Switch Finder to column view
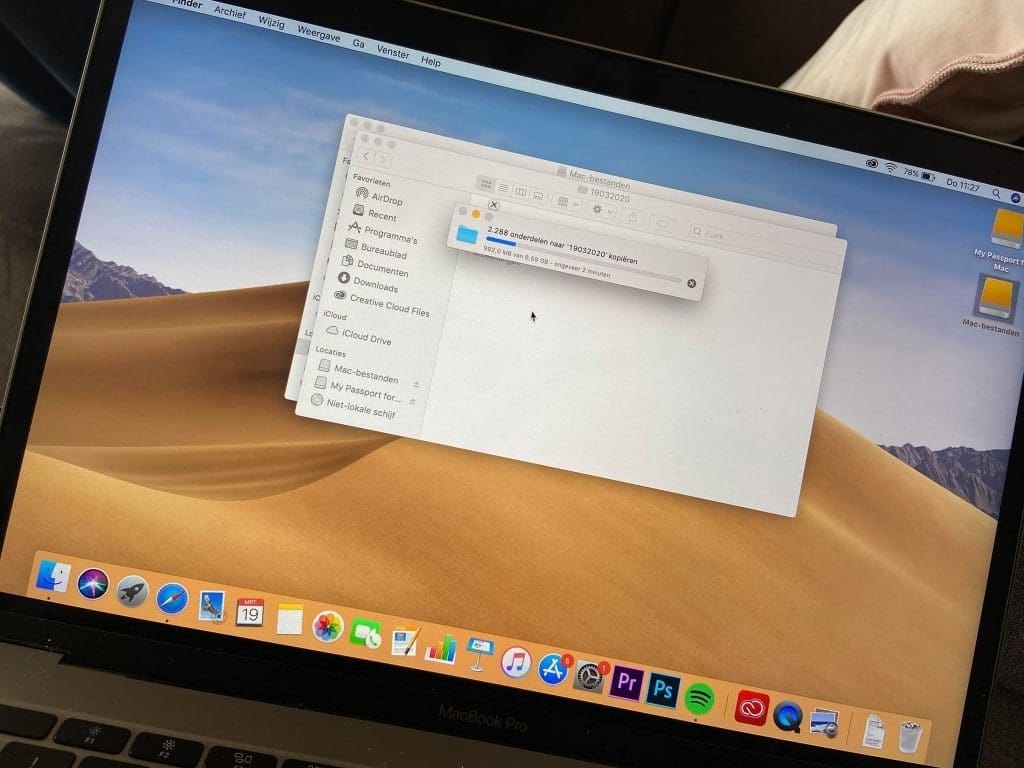 (520, 192)
